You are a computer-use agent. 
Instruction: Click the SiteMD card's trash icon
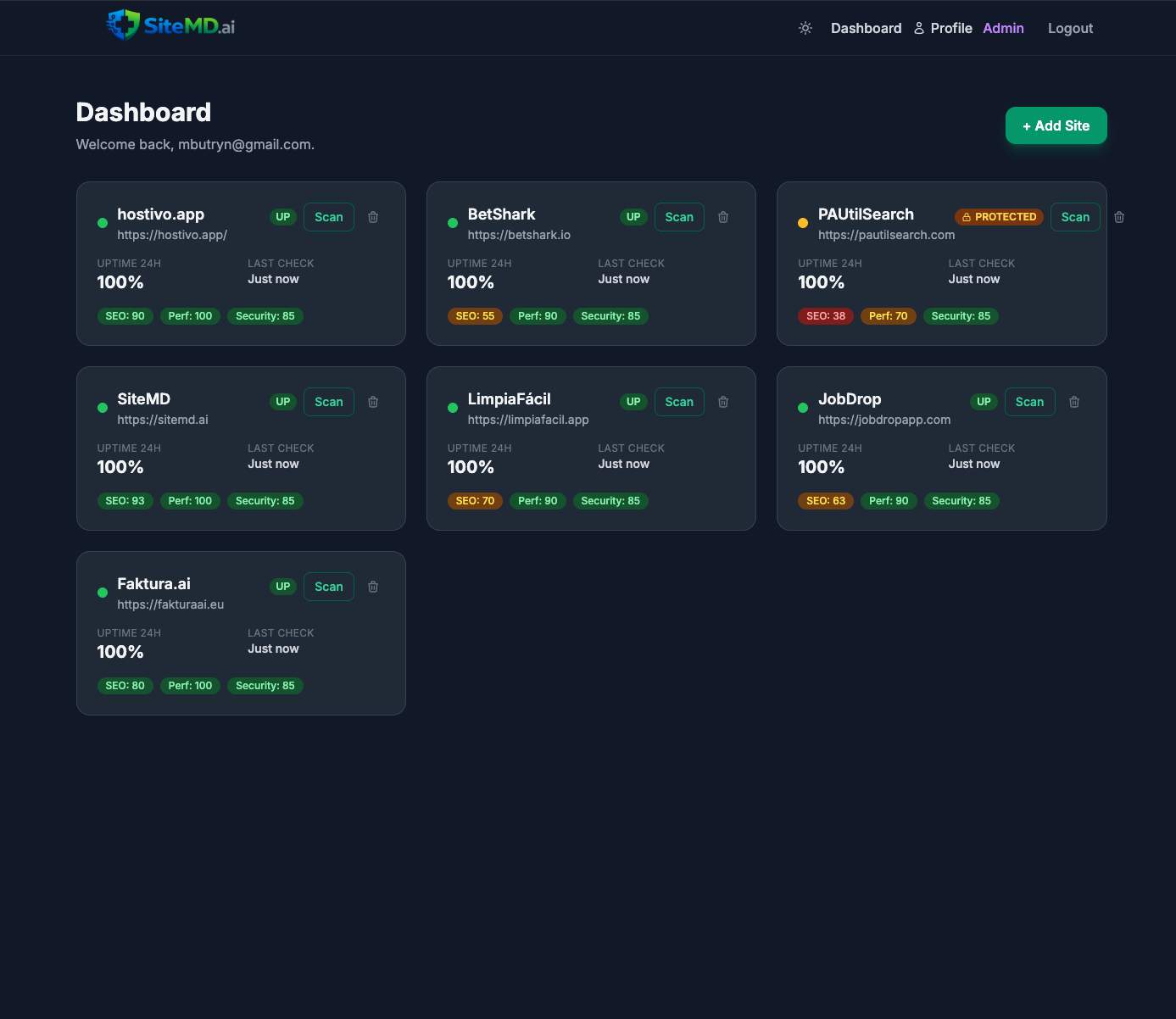click(x=373, y=402)
